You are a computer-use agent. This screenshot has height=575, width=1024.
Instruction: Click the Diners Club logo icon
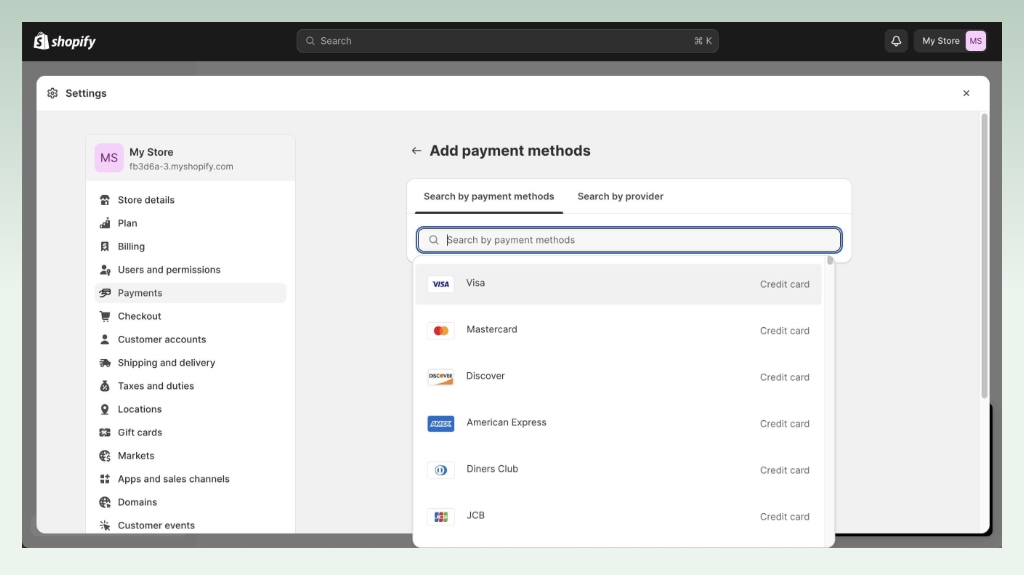(441, 470)
